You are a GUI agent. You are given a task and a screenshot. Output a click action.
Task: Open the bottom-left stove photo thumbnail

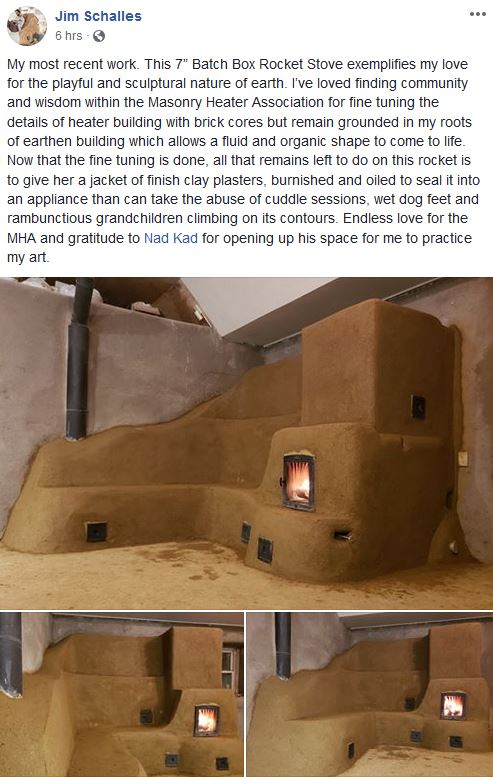click(121, 695)
